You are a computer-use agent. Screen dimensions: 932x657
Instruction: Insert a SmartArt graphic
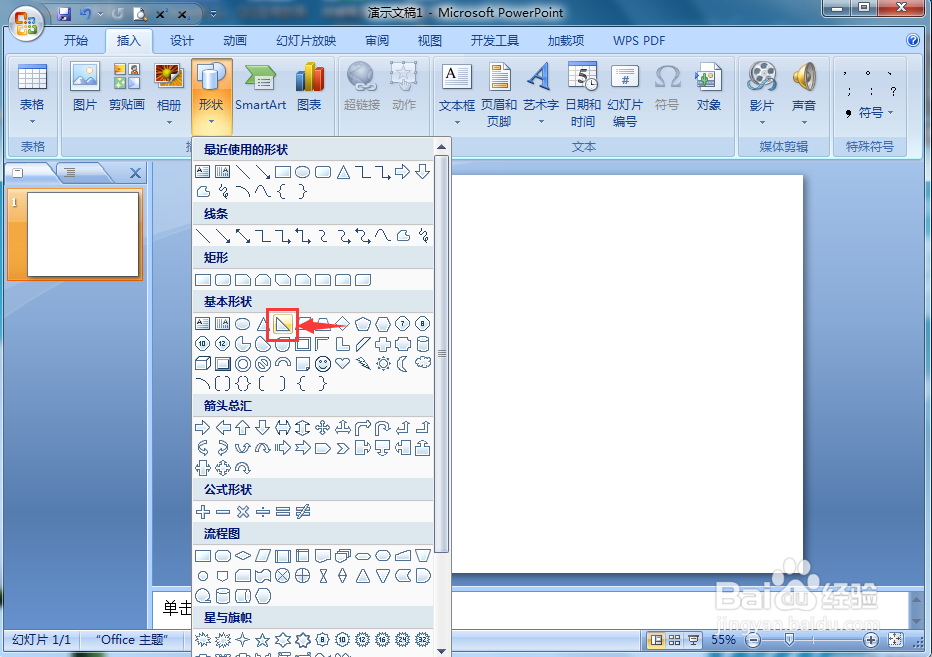click(x=260, y=87)
